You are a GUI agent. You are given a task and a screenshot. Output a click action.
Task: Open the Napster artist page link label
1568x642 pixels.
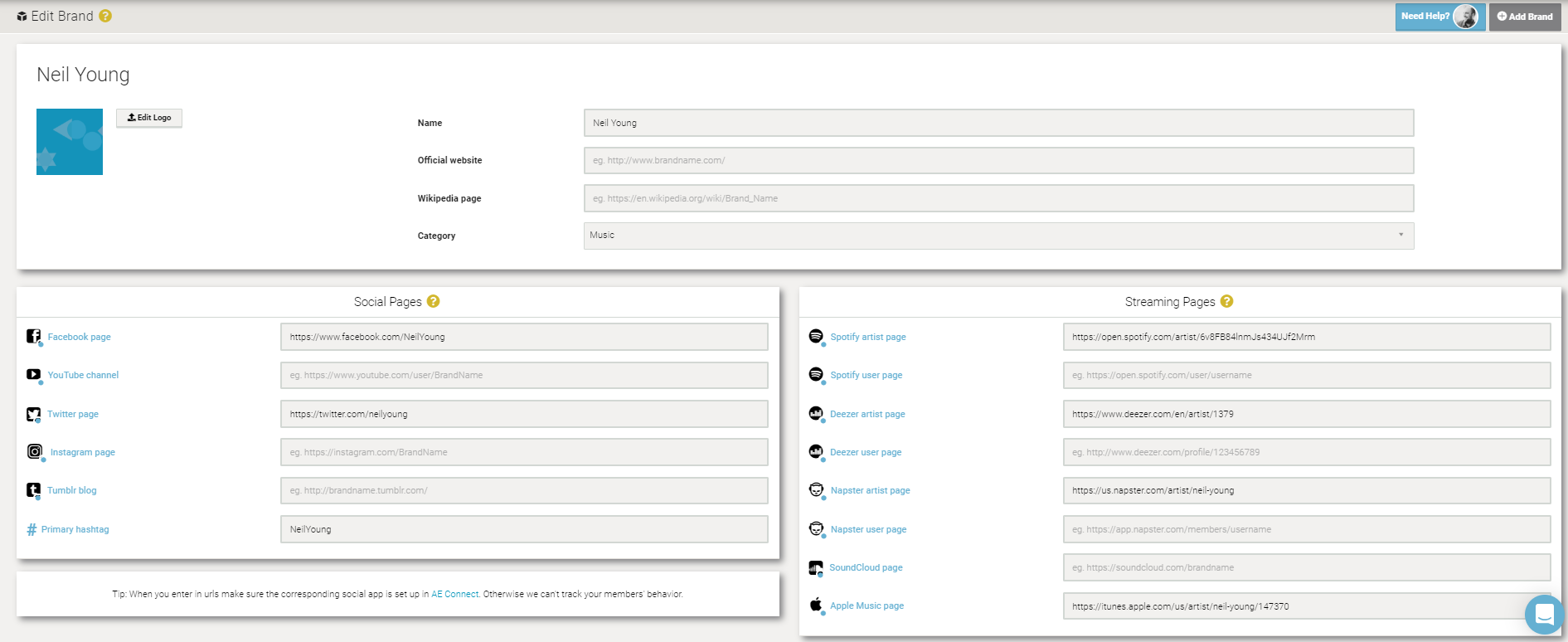tap(871, 490)
